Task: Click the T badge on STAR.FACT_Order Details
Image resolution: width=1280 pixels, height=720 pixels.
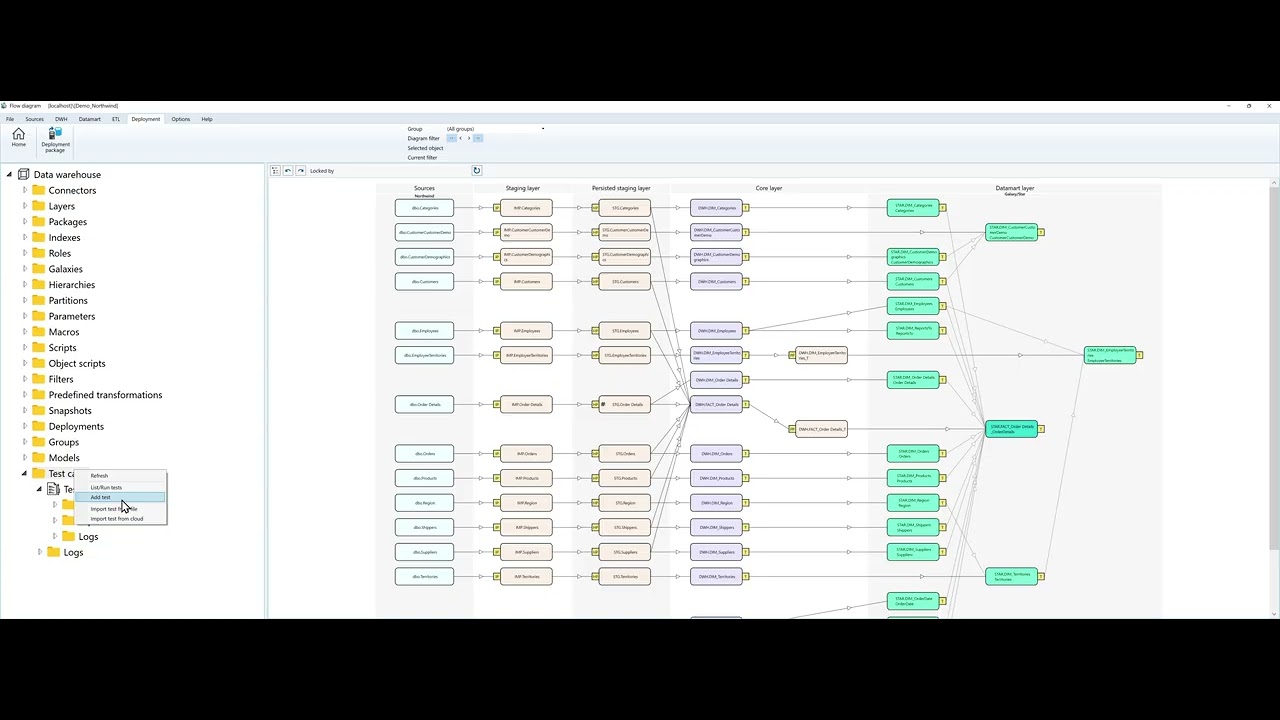Action: tap(1041, 429)
